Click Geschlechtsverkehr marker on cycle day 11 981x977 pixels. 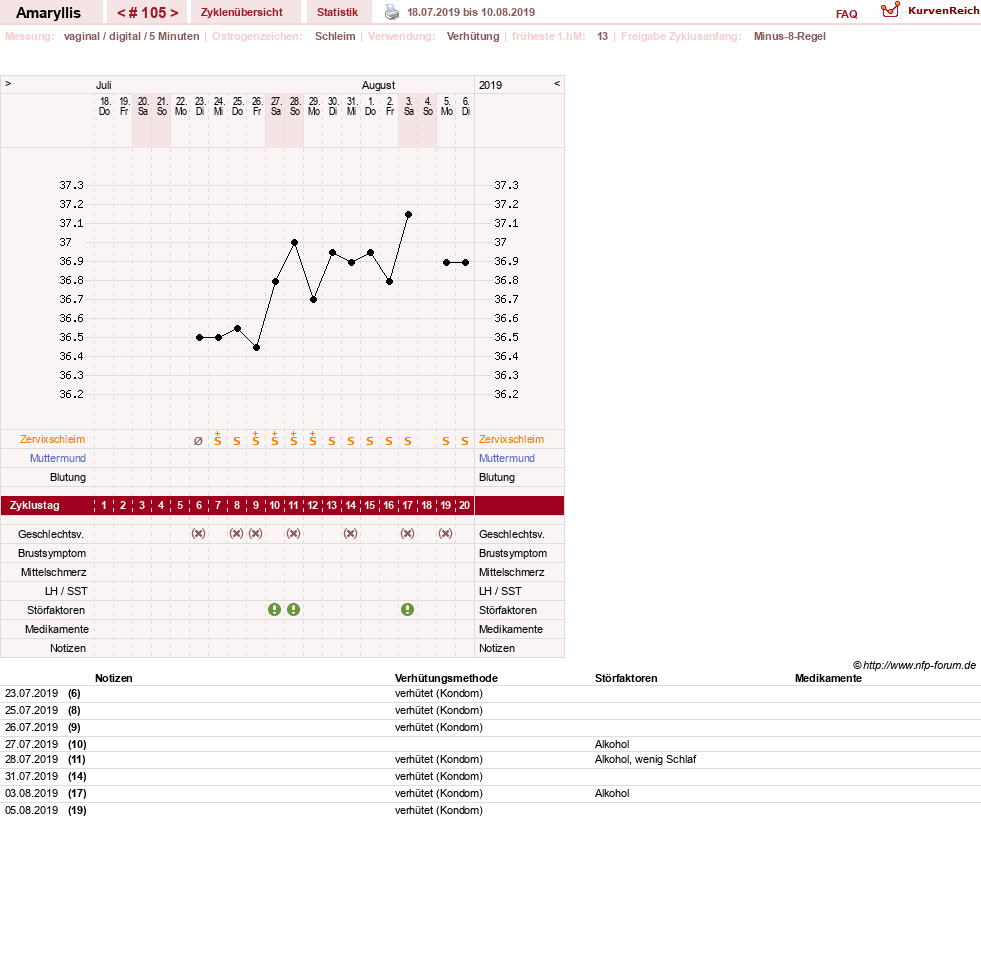293,534
